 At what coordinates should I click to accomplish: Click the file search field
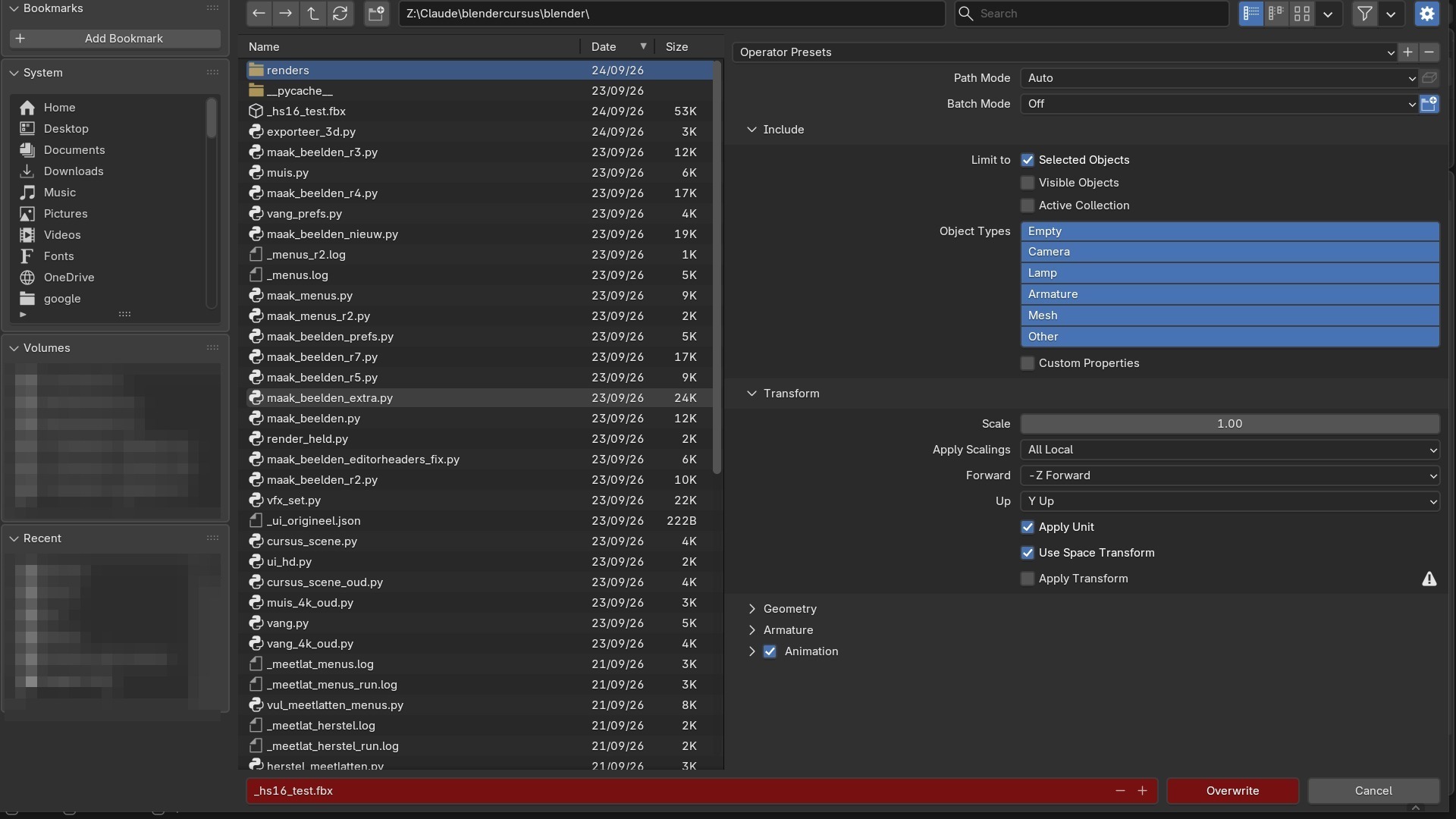click(x=1091, y=13)
